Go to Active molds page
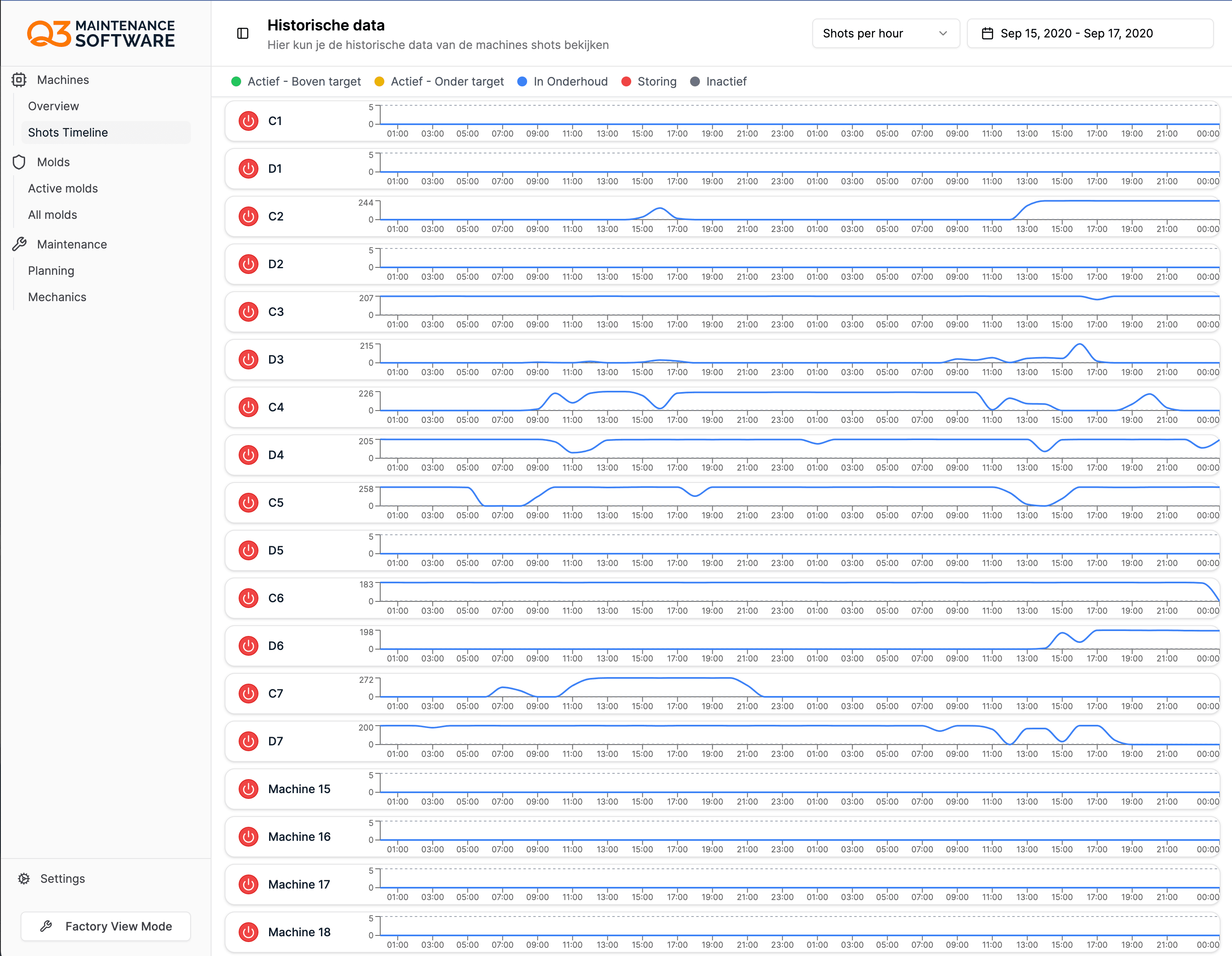Image resolution: width=1232 pixels, height=956 pixels. pyautogui.click(x=63, y=188)
